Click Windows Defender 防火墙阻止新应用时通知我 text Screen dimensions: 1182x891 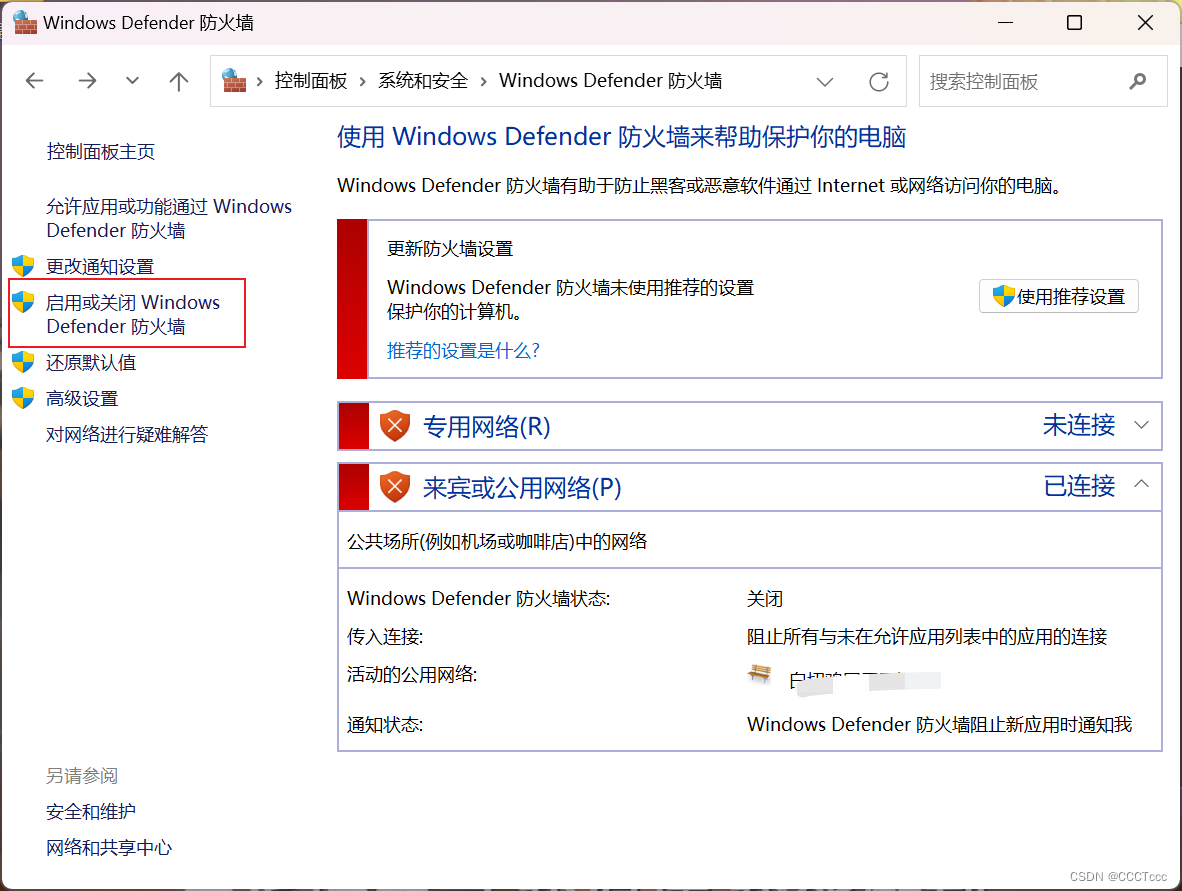tap(939, 724)
